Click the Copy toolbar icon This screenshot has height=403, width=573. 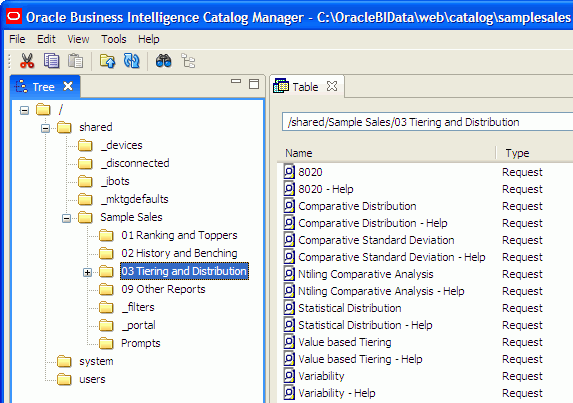tap(52, 61)
